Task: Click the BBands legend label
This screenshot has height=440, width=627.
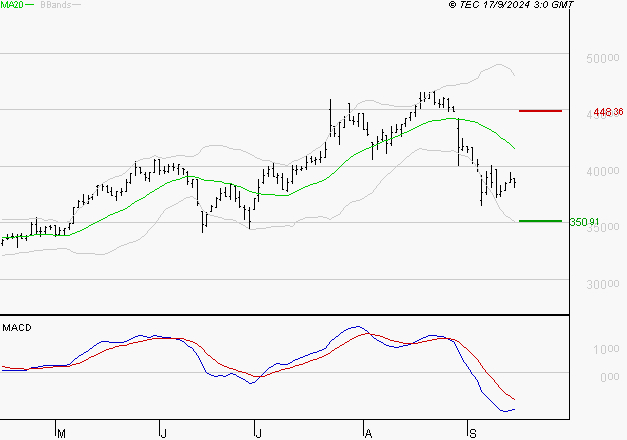Action: point(55,5)
